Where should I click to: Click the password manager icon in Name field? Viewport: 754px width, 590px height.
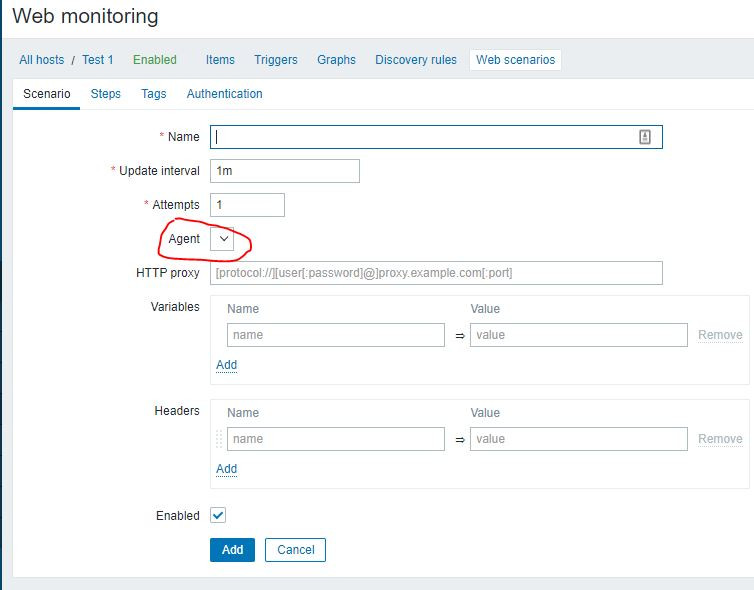645,137
